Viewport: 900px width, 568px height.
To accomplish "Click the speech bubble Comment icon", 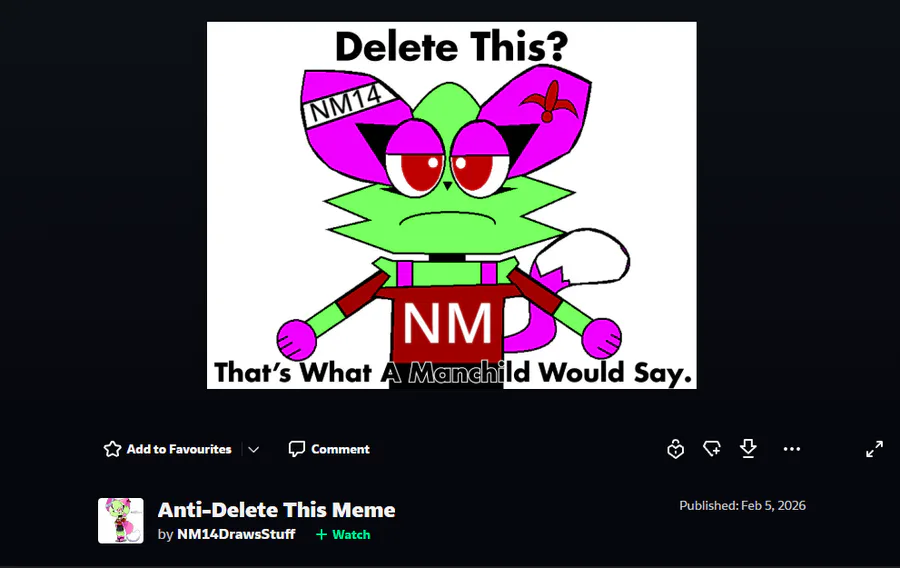I will (296, 449).
